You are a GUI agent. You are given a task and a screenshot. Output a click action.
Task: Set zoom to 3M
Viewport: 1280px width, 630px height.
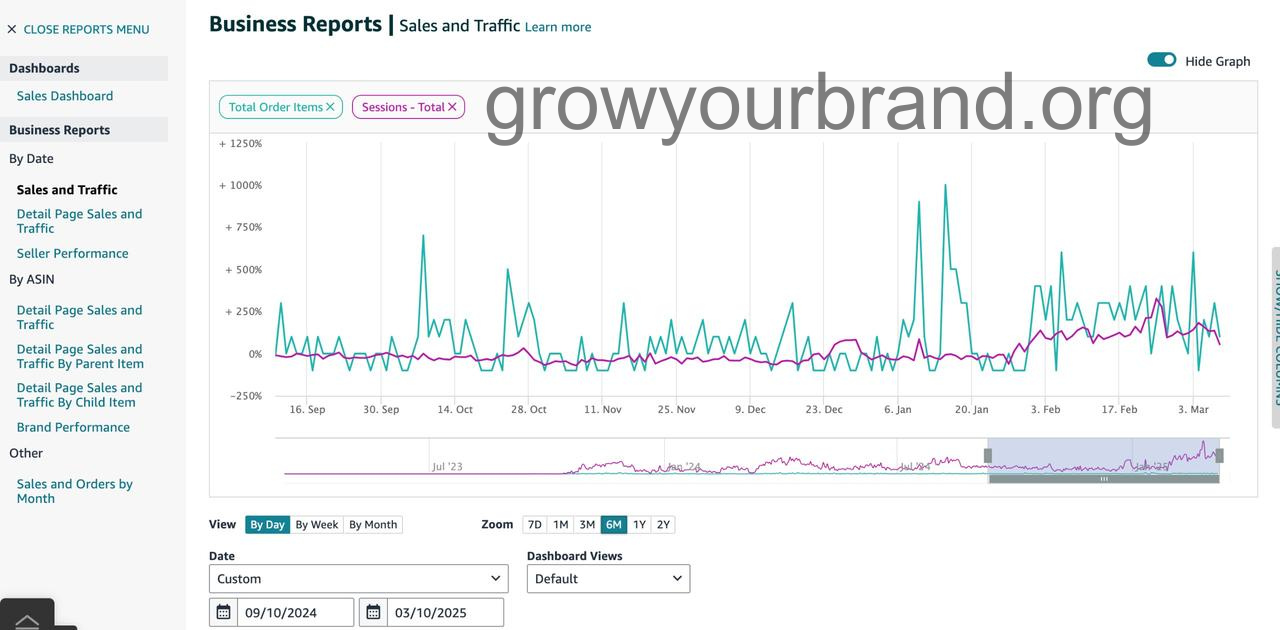point(587,524)
